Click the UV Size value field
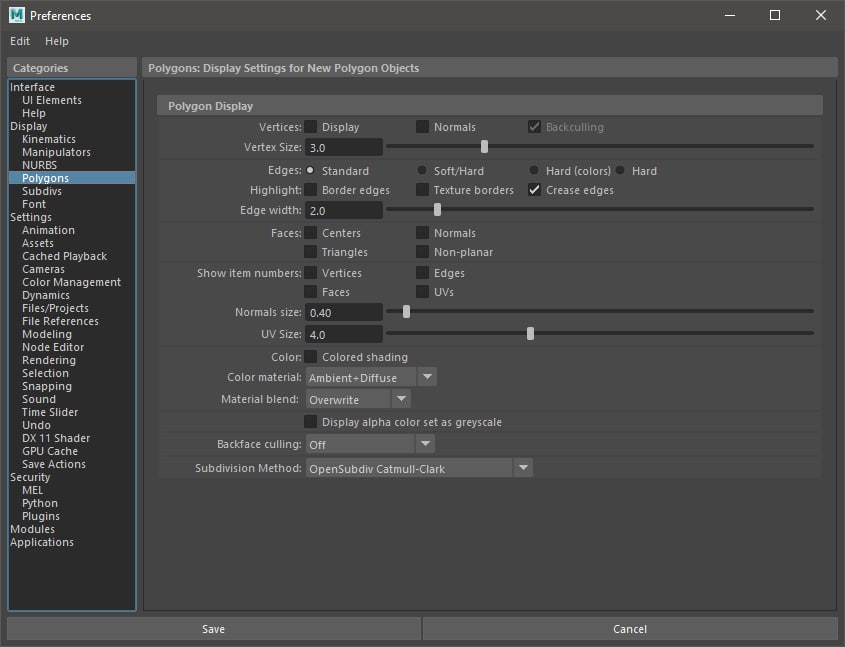 click(344, 334)
